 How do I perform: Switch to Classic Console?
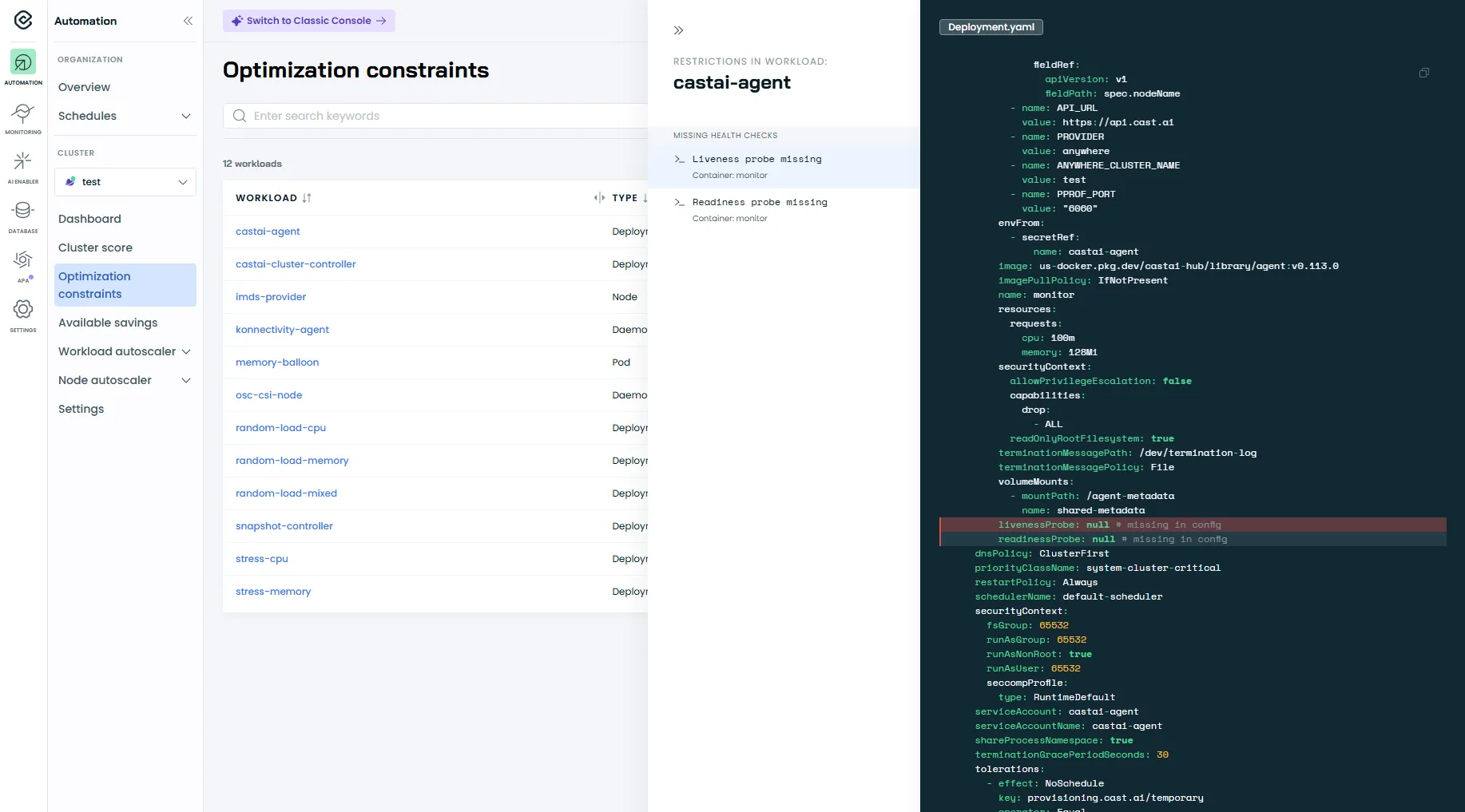(x=309, y=21)
